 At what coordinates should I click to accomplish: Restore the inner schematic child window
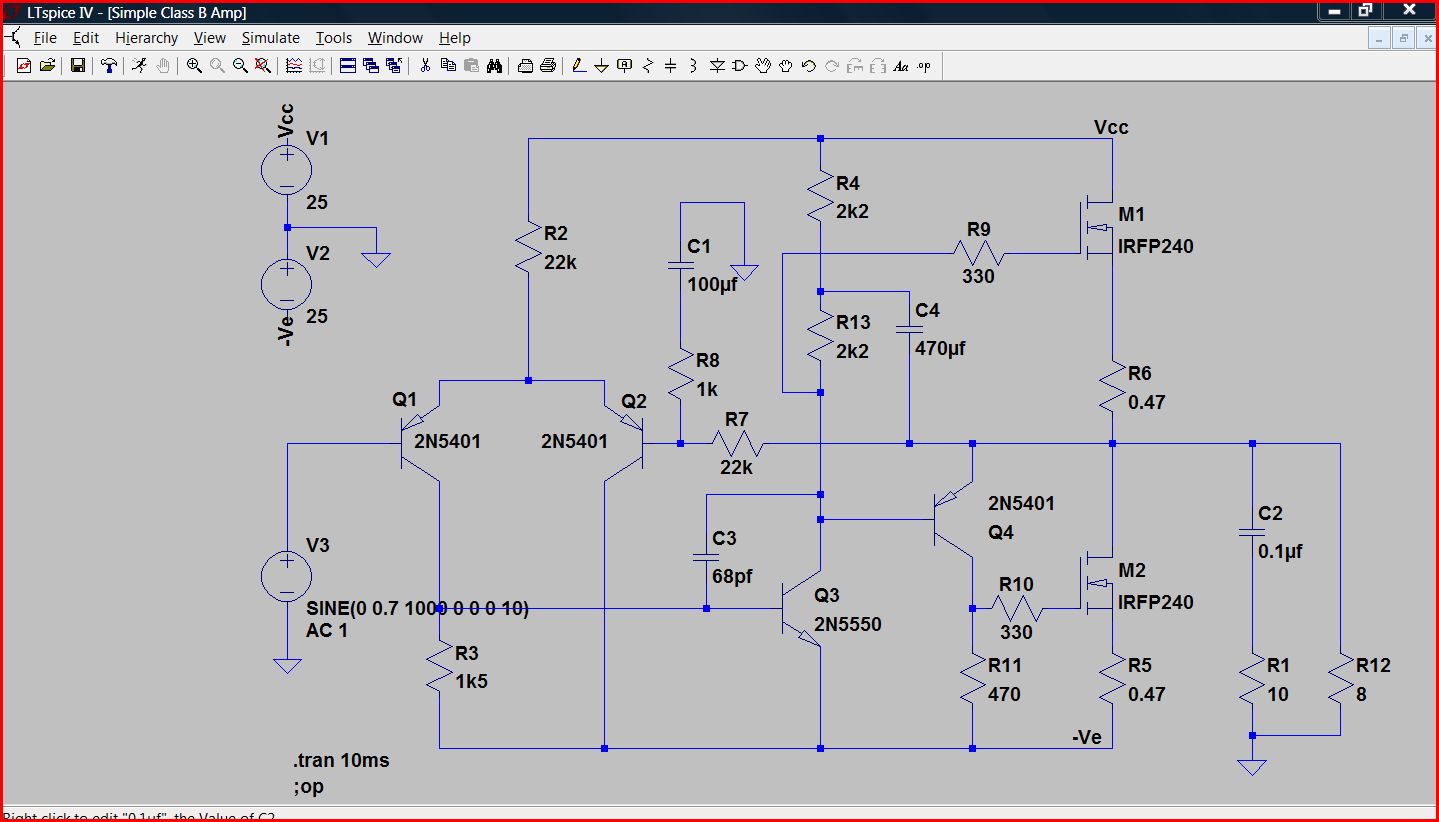[1404, 38]
